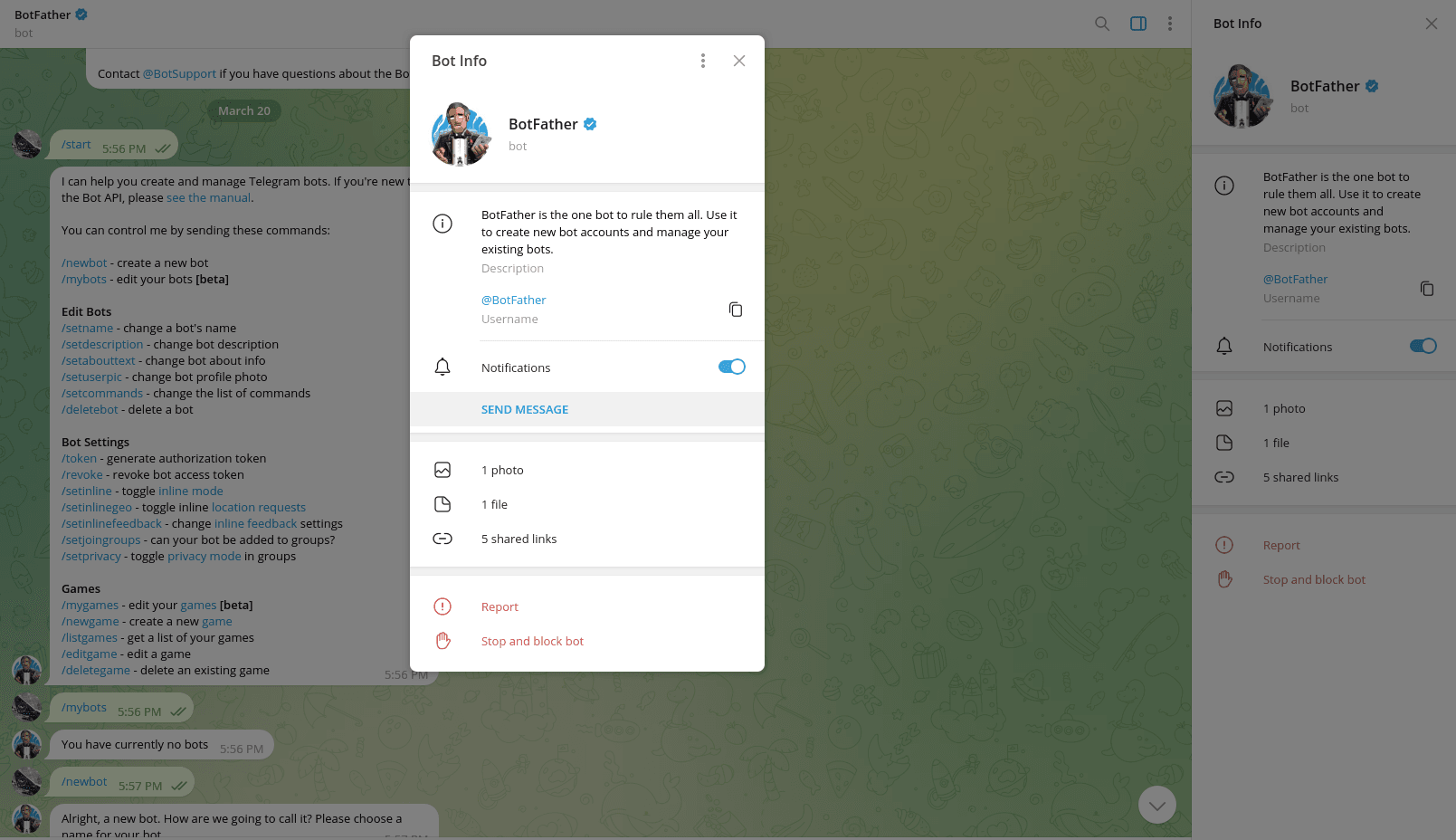Click the /mygames command link
Viewport: 1456px width, 840px height.
pyautogui.click(x=90, y=605)
